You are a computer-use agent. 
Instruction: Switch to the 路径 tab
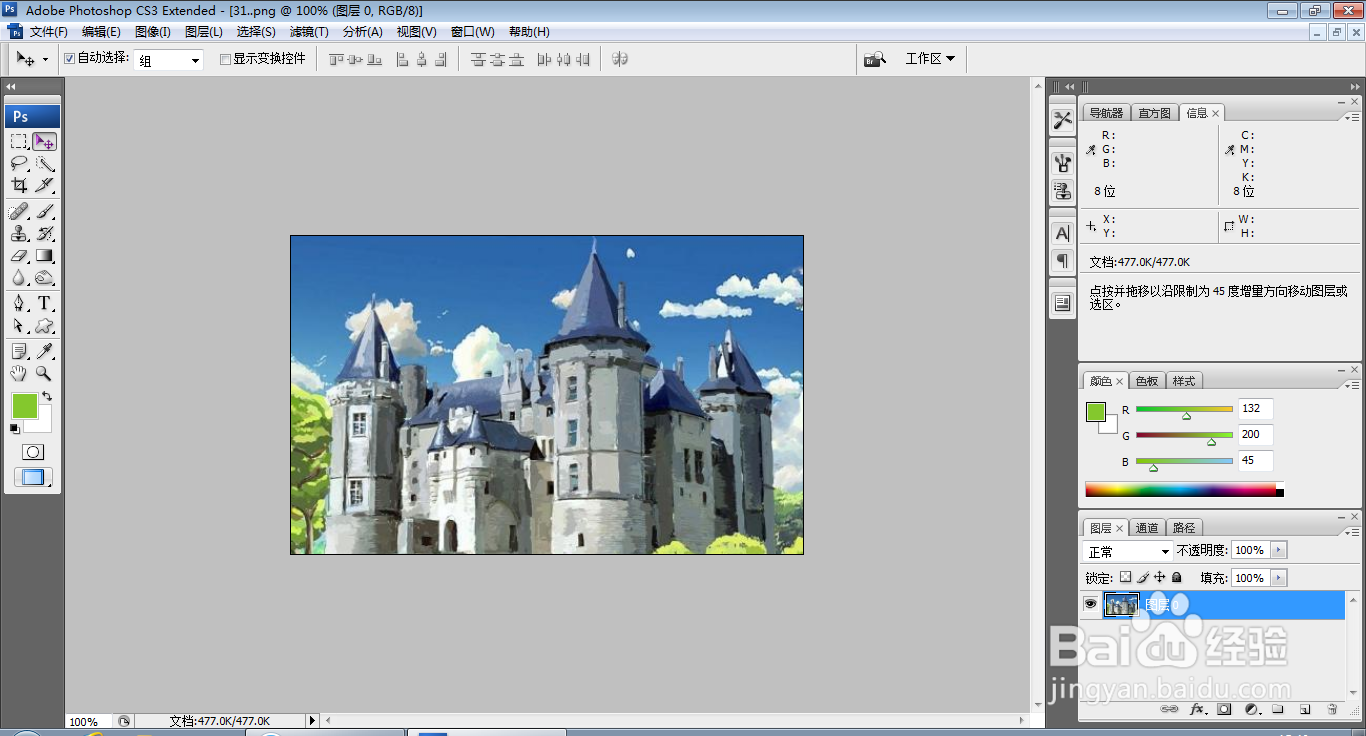coord(1184,528)
